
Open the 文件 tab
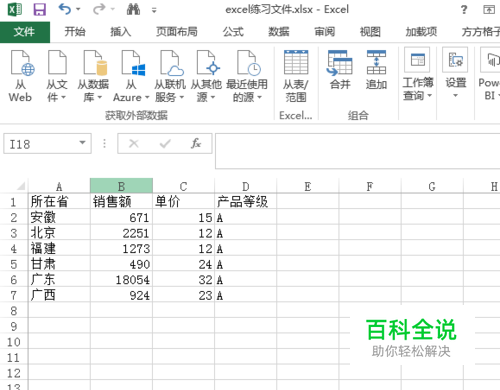tap(25, 32)
